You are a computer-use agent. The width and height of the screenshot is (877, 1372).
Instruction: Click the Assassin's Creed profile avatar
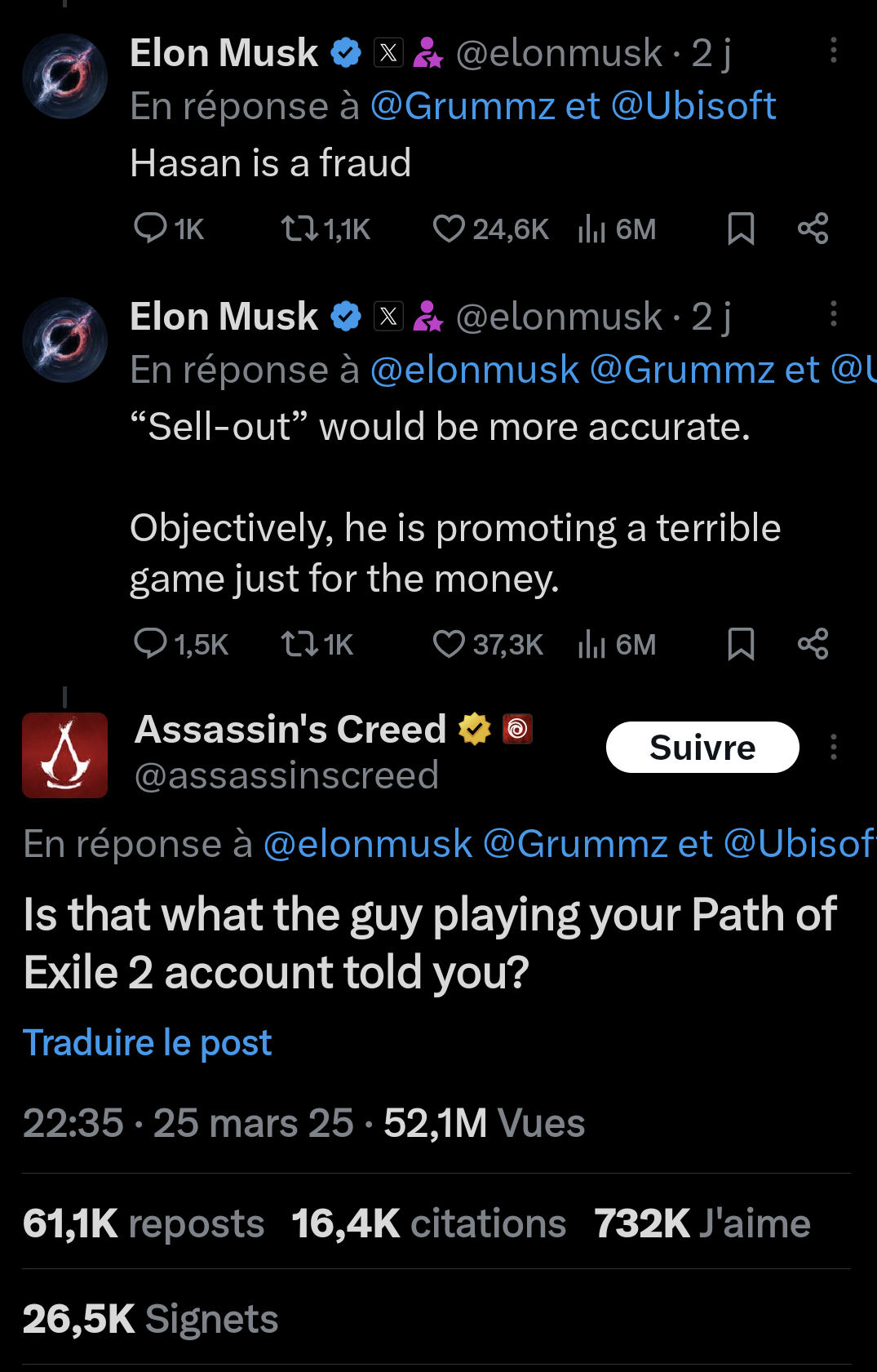point(64,756)
